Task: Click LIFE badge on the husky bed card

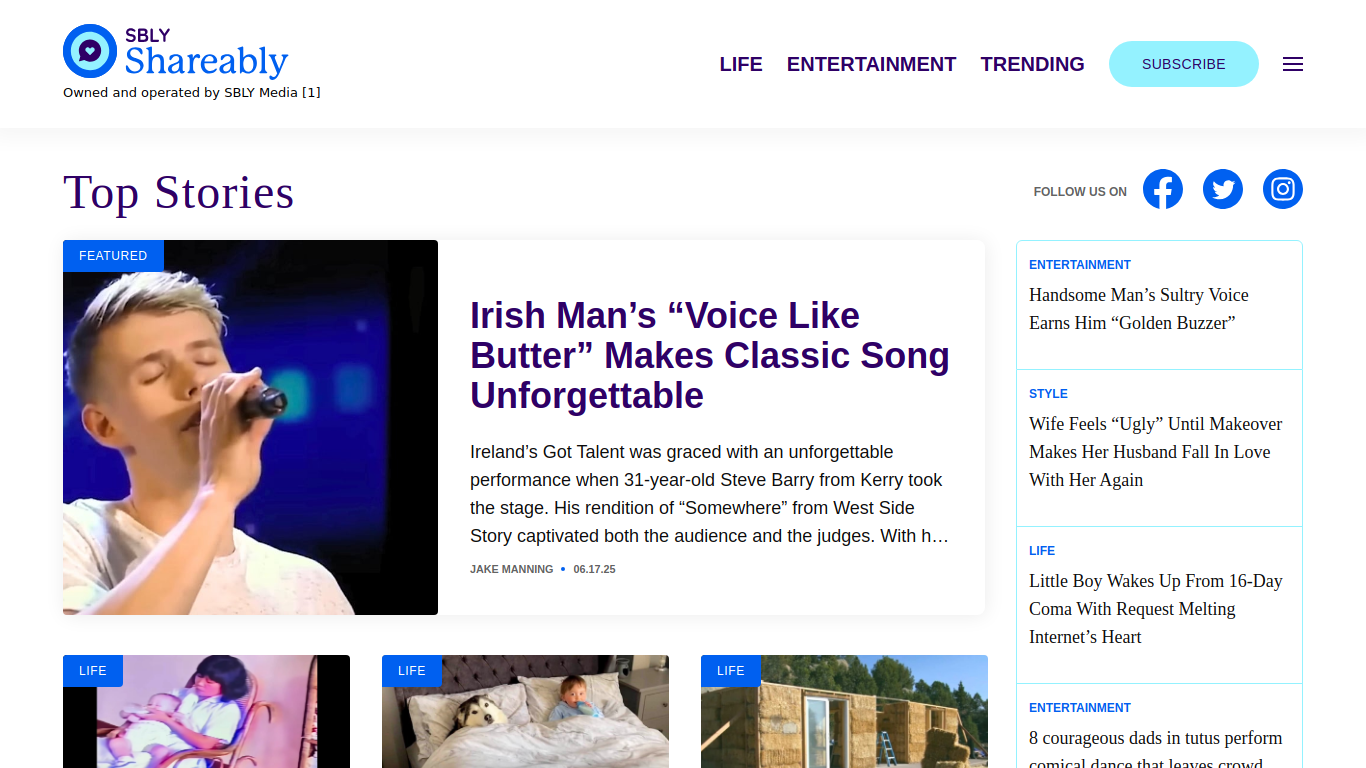Action: point(412,671)
